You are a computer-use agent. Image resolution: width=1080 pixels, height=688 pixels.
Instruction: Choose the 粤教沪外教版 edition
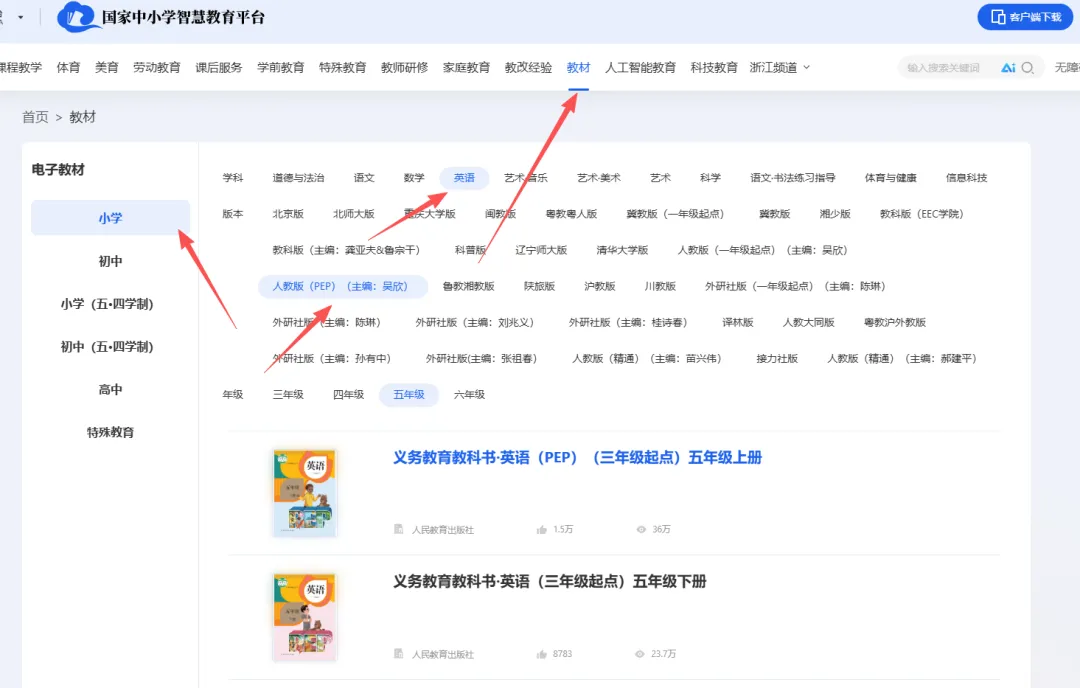click(x=895, y=322)
